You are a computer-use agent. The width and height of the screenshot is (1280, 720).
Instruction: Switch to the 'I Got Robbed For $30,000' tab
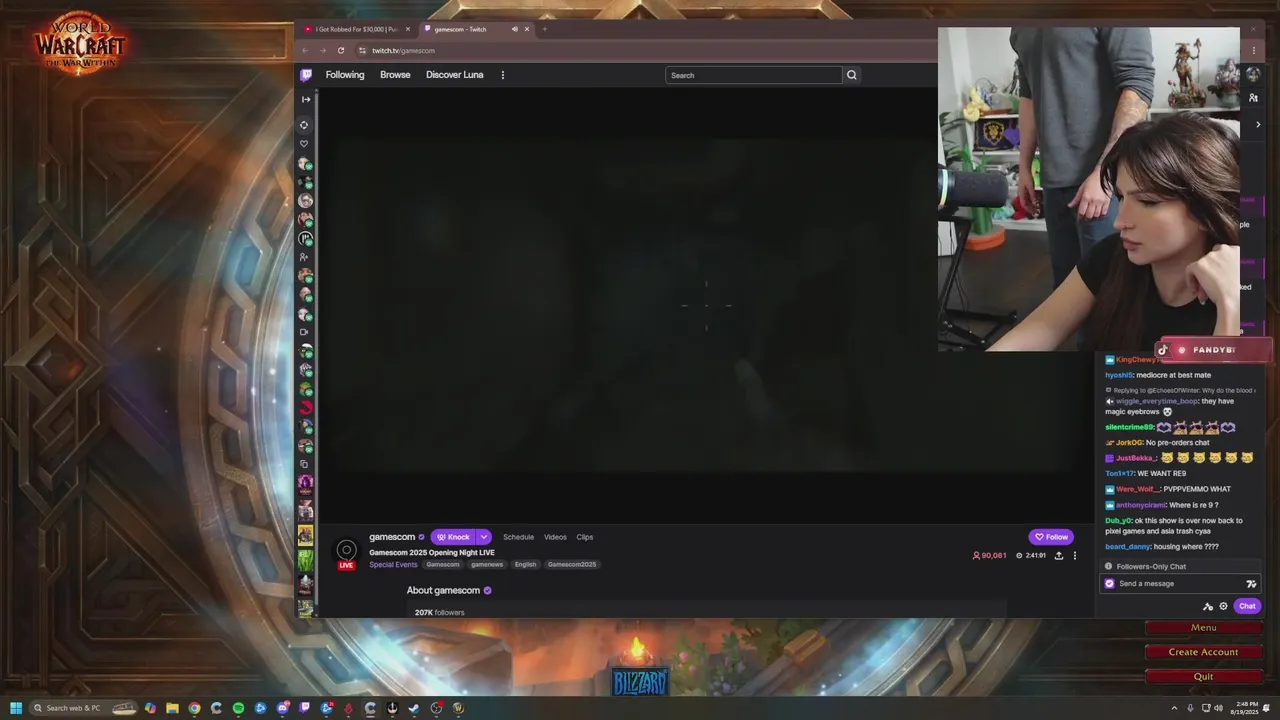click(356, 29)
